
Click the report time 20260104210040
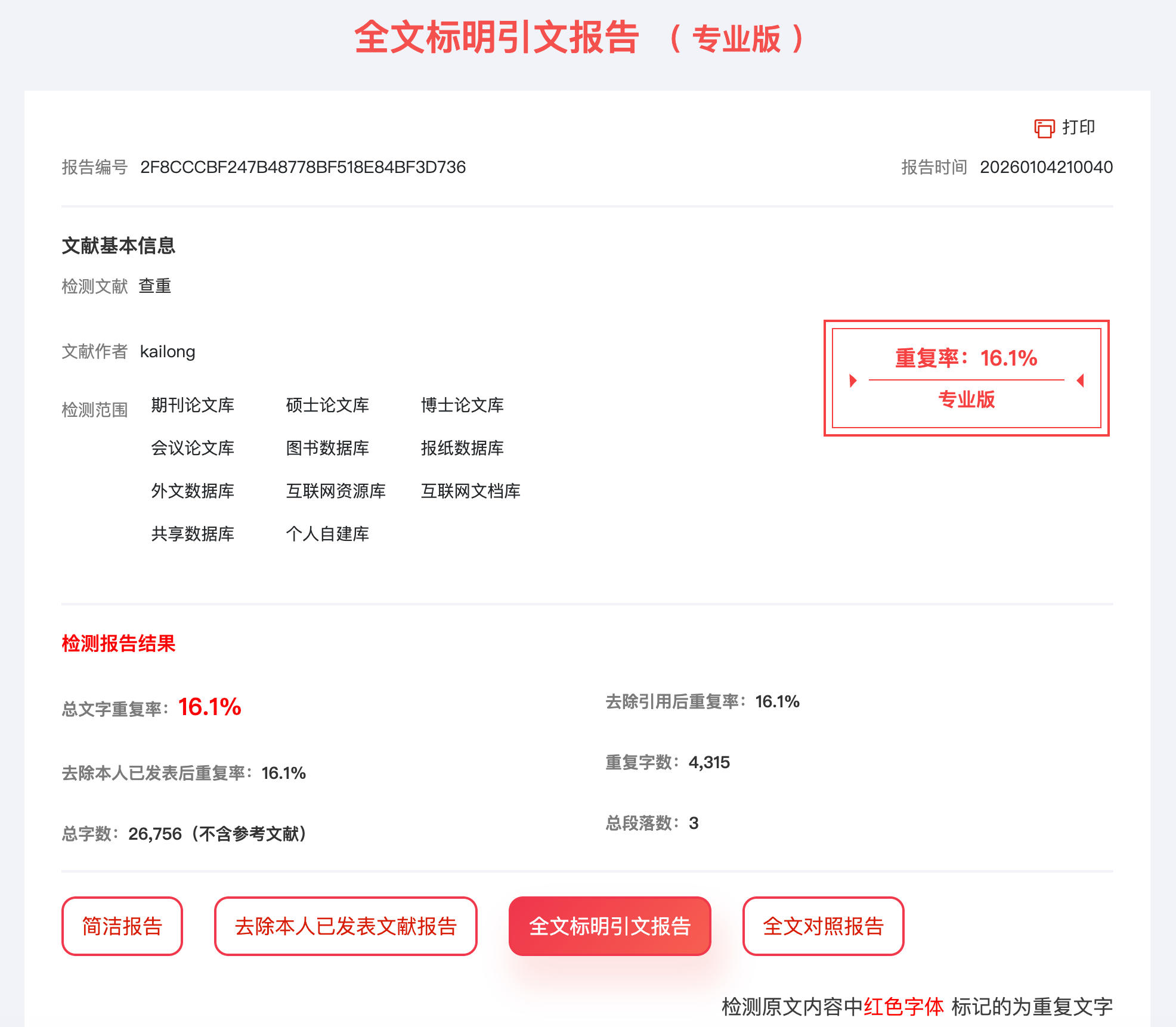[x=1046, y=167]
